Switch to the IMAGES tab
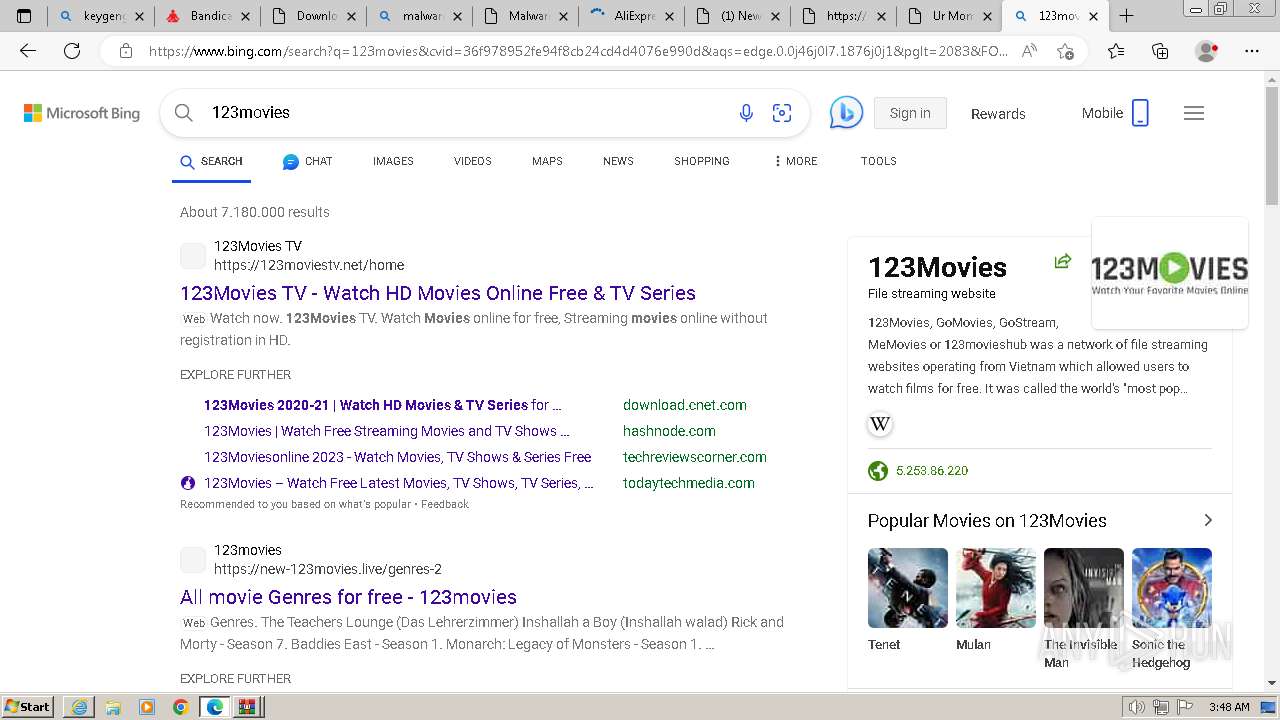This screenshot has height=720, width=1280. [393, 161]
